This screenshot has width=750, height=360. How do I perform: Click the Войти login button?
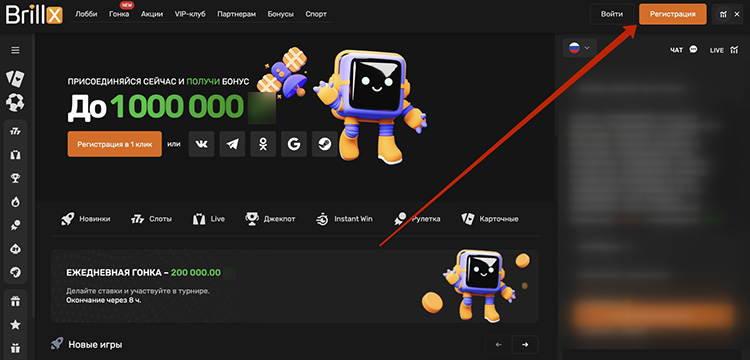[x=612, y=14]
